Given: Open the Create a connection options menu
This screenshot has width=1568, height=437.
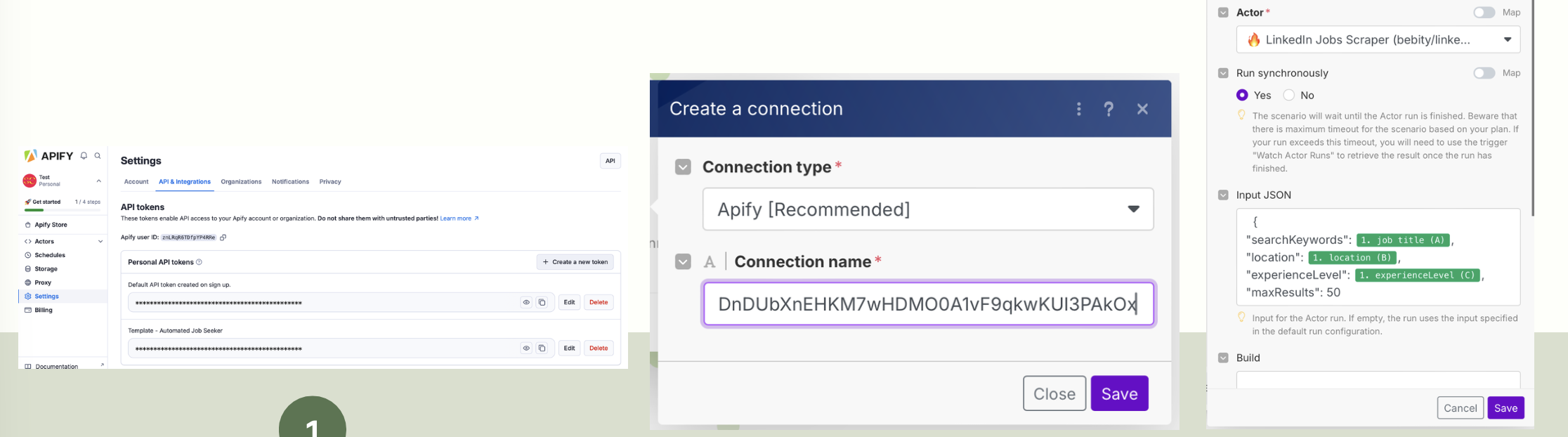Looking at the screenshot, I should pos(1079,109).
